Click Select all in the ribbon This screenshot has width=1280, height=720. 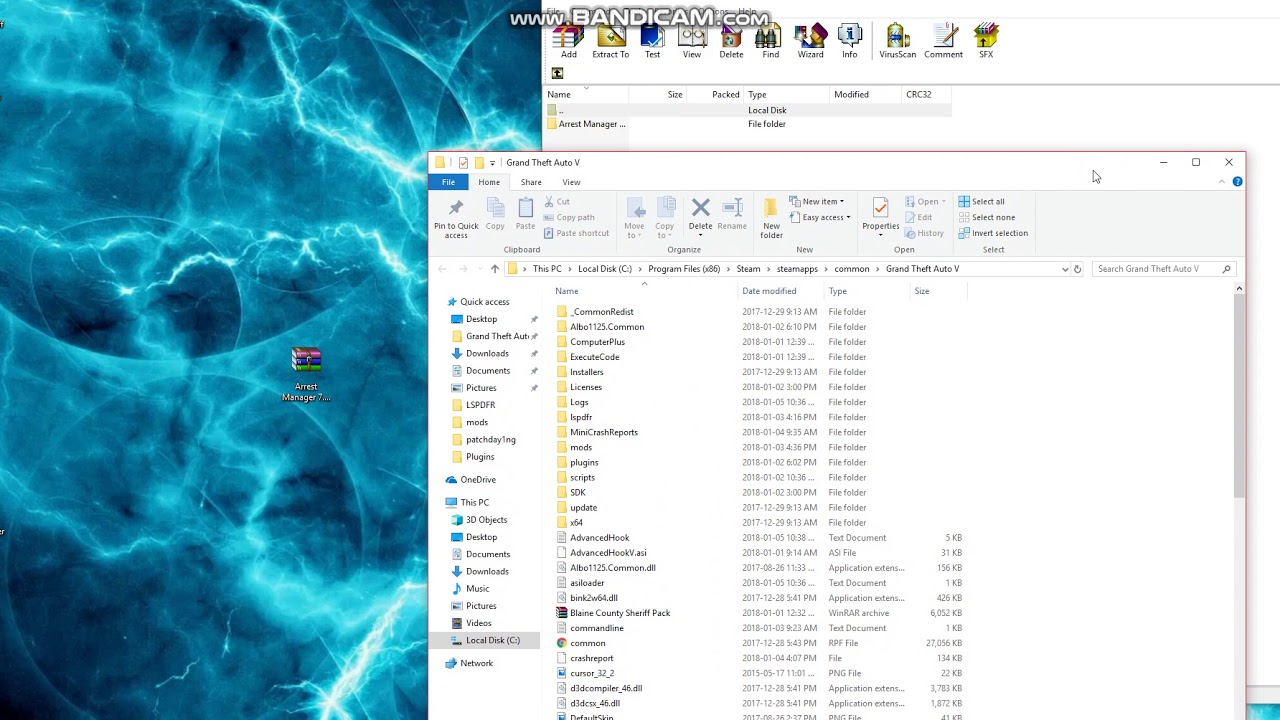pyautogui.click(x=981, y=202)
